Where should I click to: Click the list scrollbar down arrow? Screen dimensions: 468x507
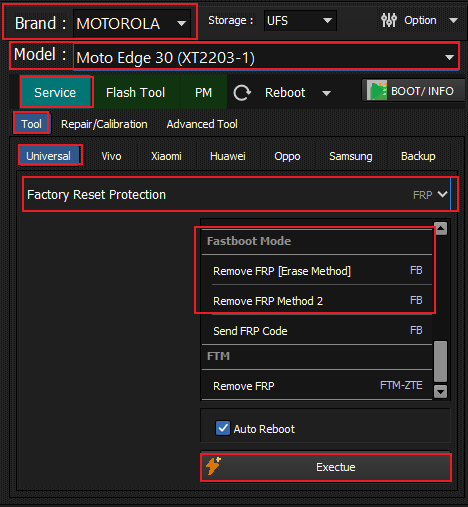pyautogui.click(x=441, y=391)
